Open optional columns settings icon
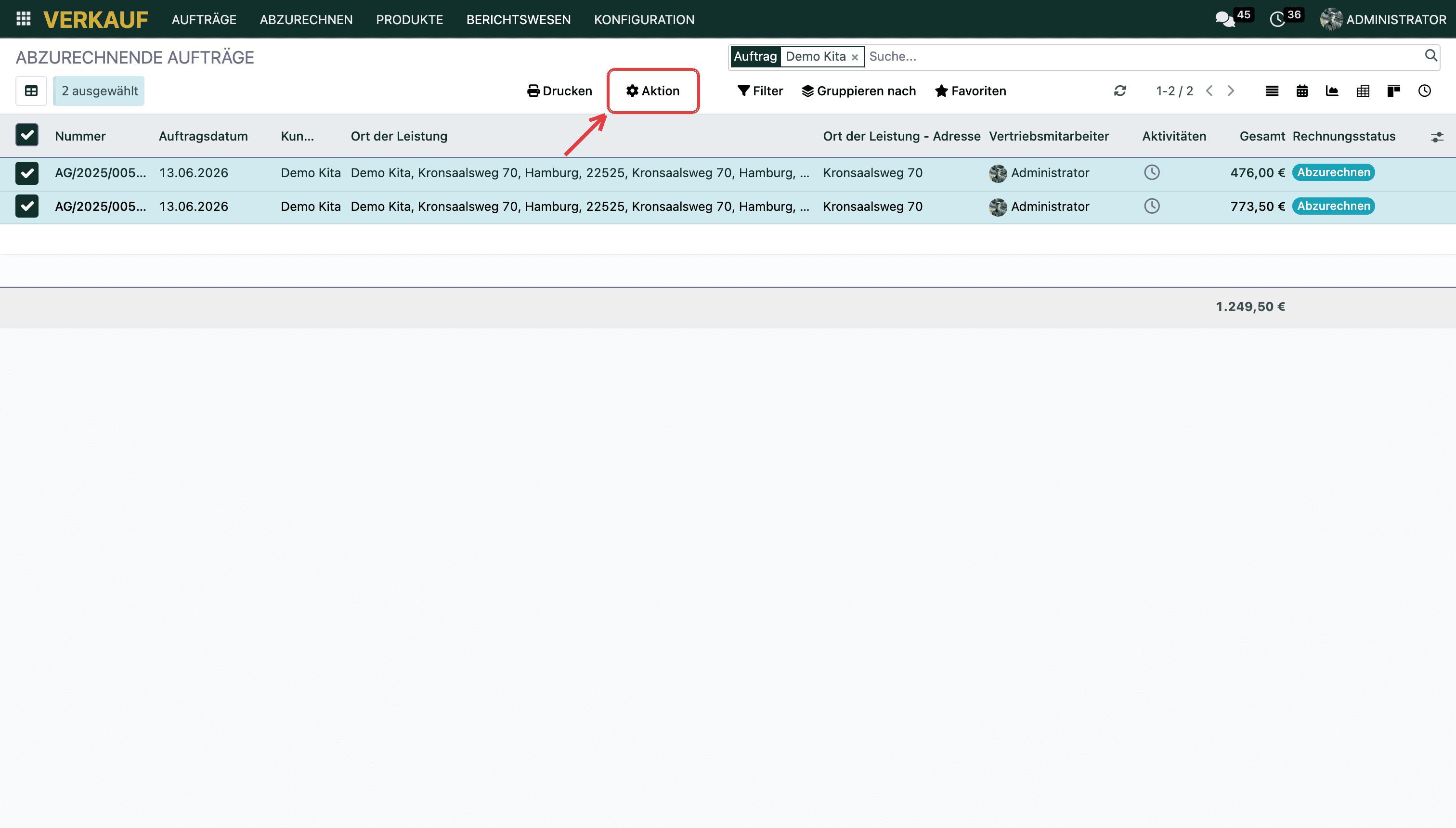This screenshot has width=1456, height=828. coord(1437,137)
